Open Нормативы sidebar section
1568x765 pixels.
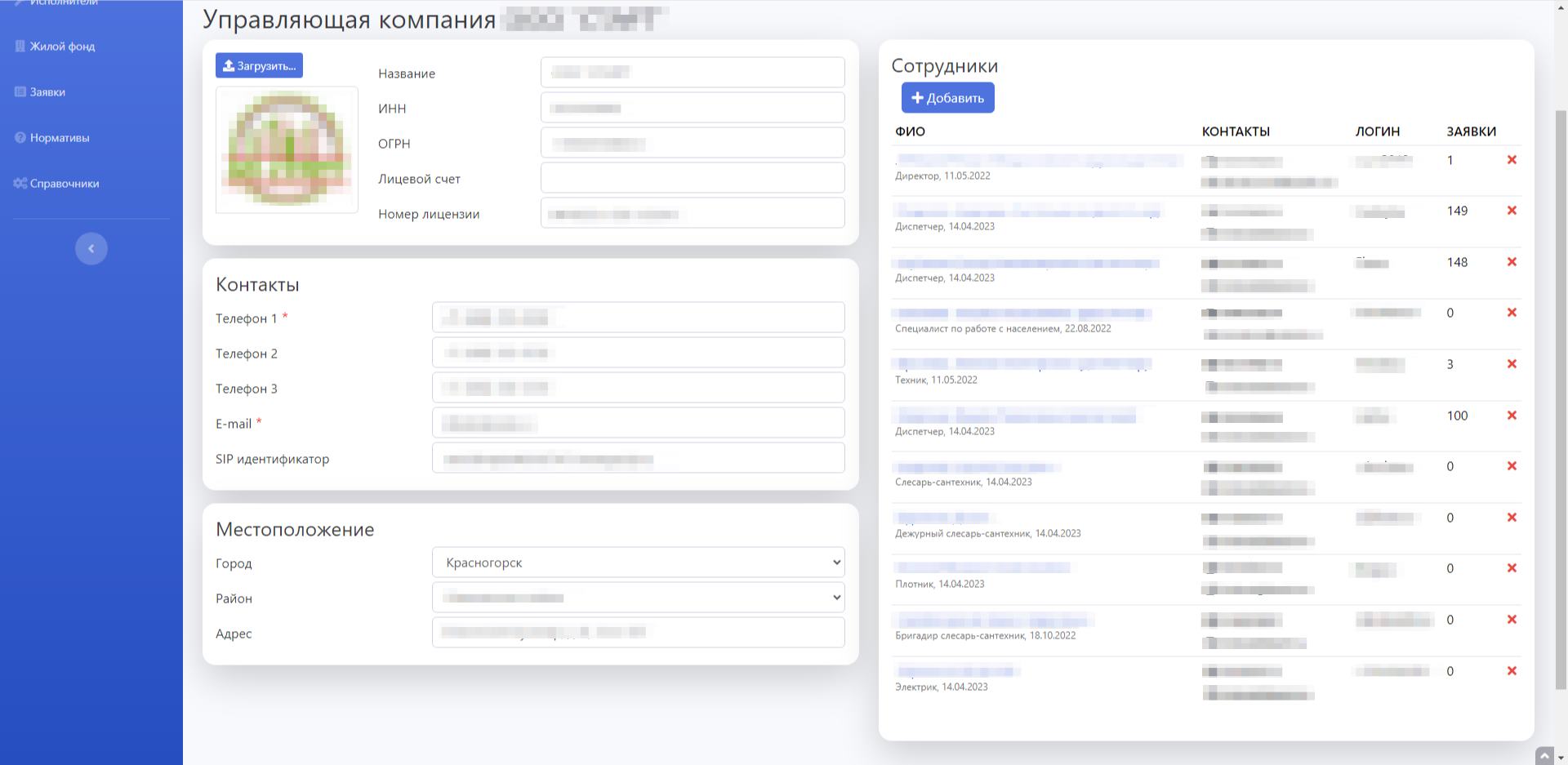click(x=60, y=138)
